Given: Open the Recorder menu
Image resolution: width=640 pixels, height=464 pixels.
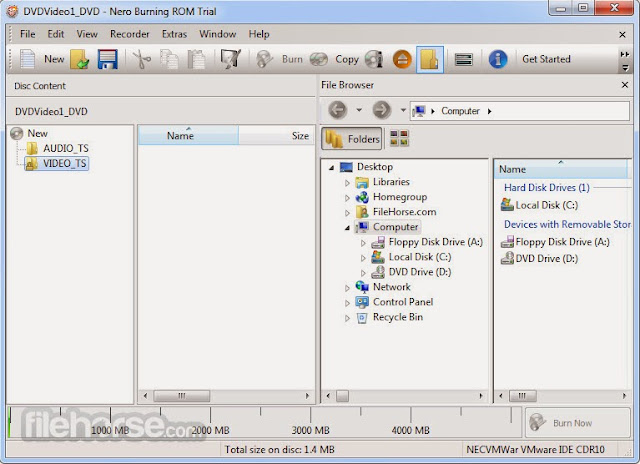Looking at the screenshot, I should pos(129,34).
